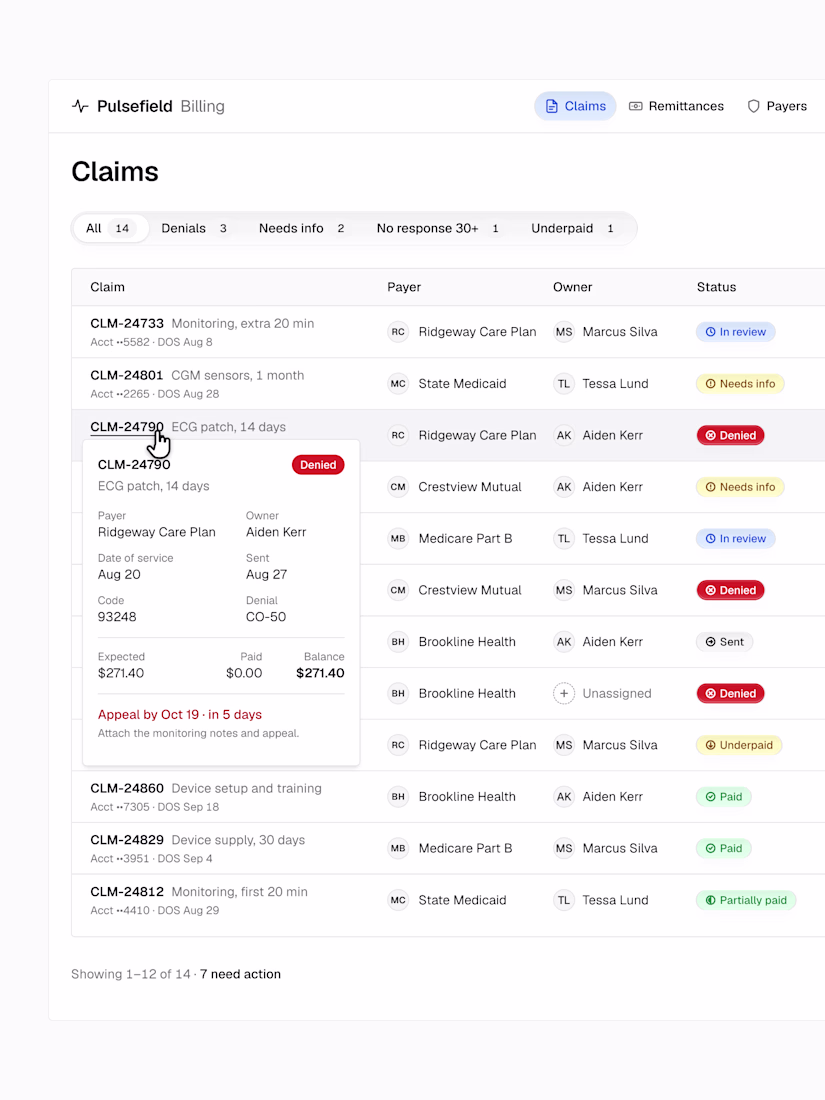
Task: Click the TL owner avatar in the CLM-24801 row
Action: point(564,384)
